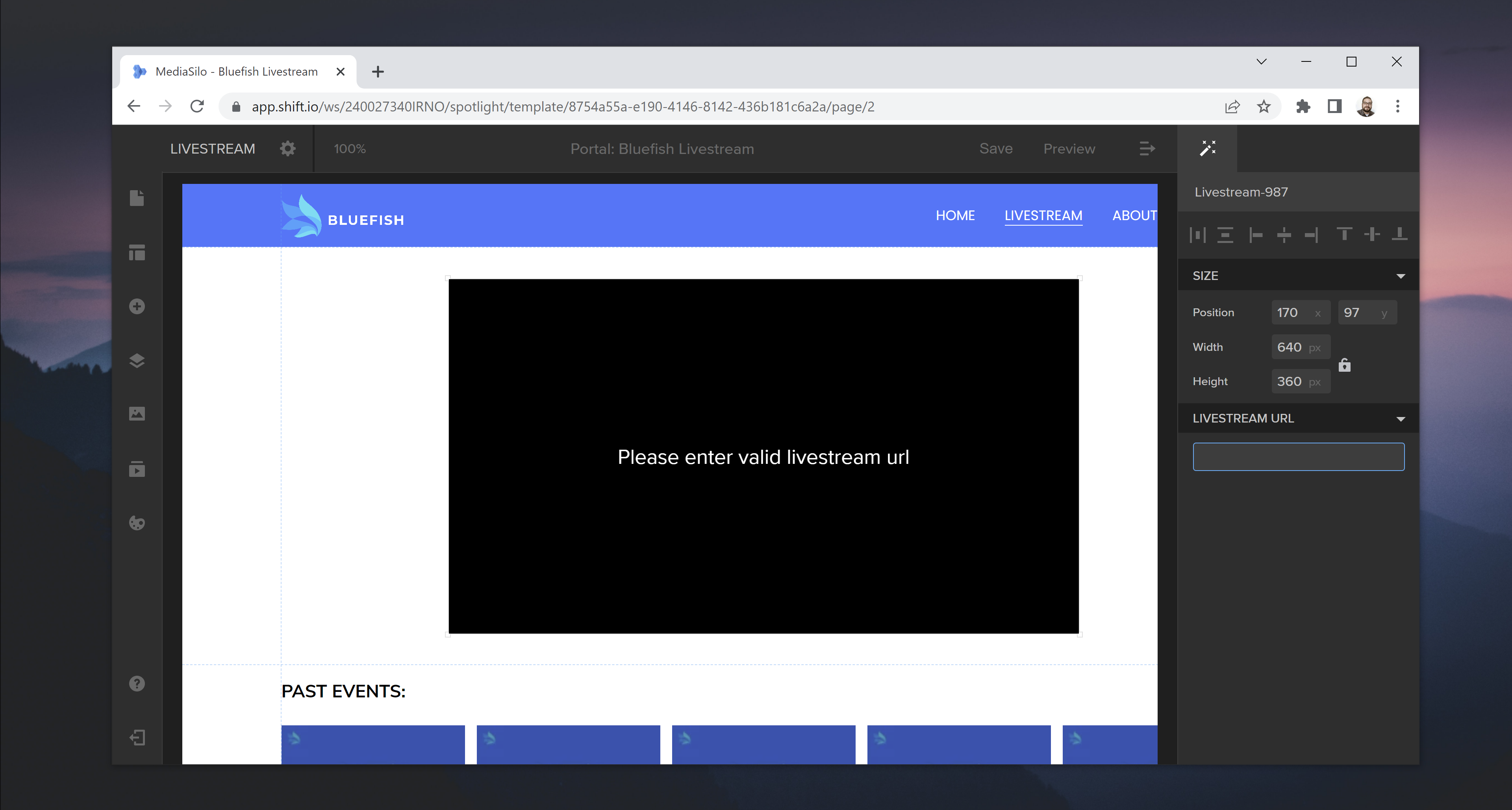This screenshot has width=1512, height=810.
Task: Open the Templates layout panel
Action: (137, 252)
